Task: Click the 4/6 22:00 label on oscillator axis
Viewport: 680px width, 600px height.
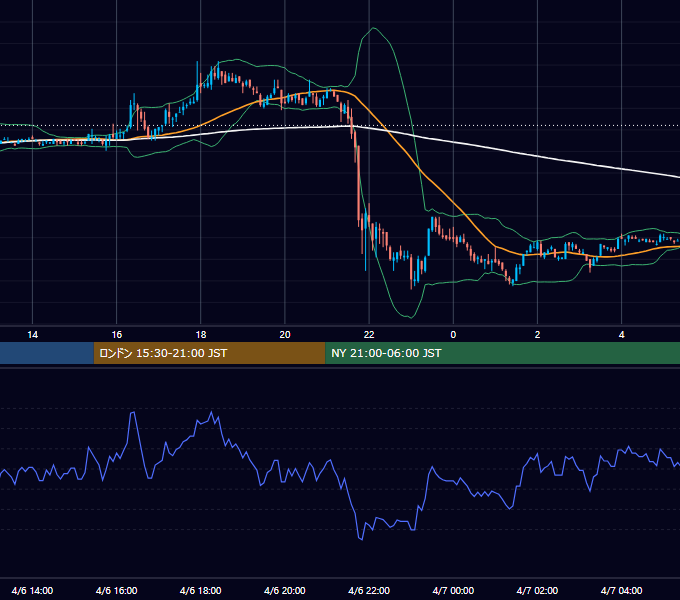Action: [x=369, y=591]
